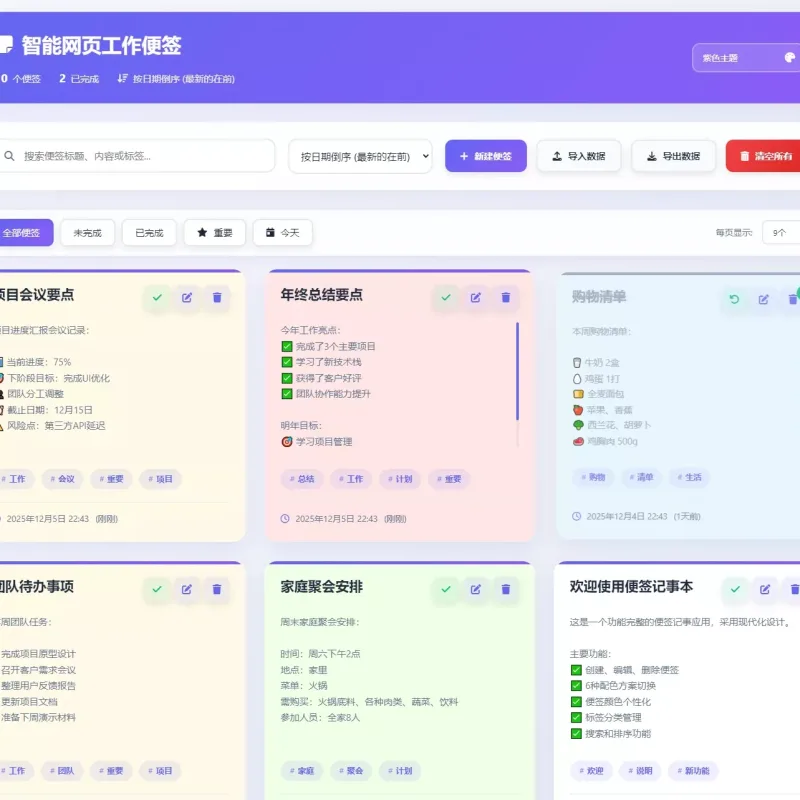Open the 按日期倒序 sort dropdown

[360, 156]
